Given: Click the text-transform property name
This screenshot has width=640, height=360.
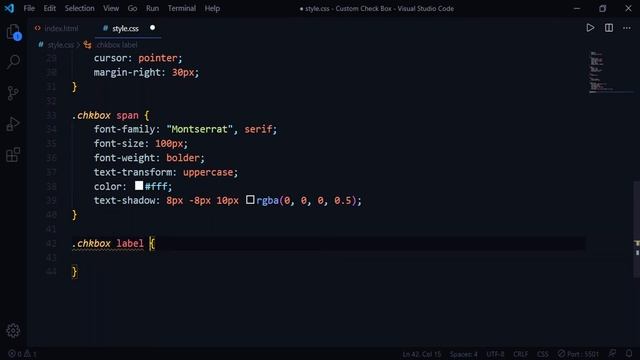Looking at the screenshot, I should 133,172.
